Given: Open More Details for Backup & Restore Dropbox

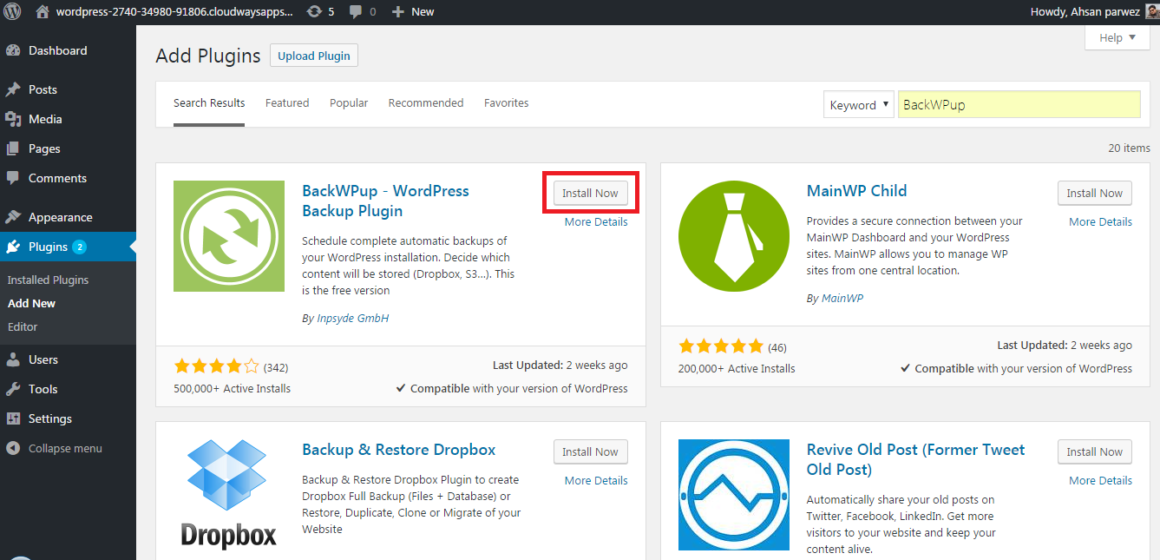Looking at the screenshot, I should (596, 481).
